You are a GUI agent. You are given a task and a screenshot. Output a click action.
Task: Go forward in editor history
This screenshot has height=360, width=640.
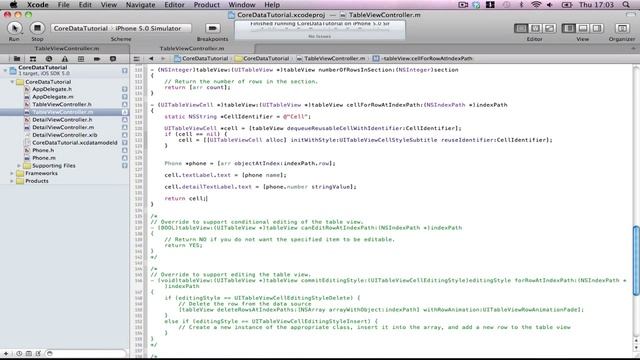point(162,58)
